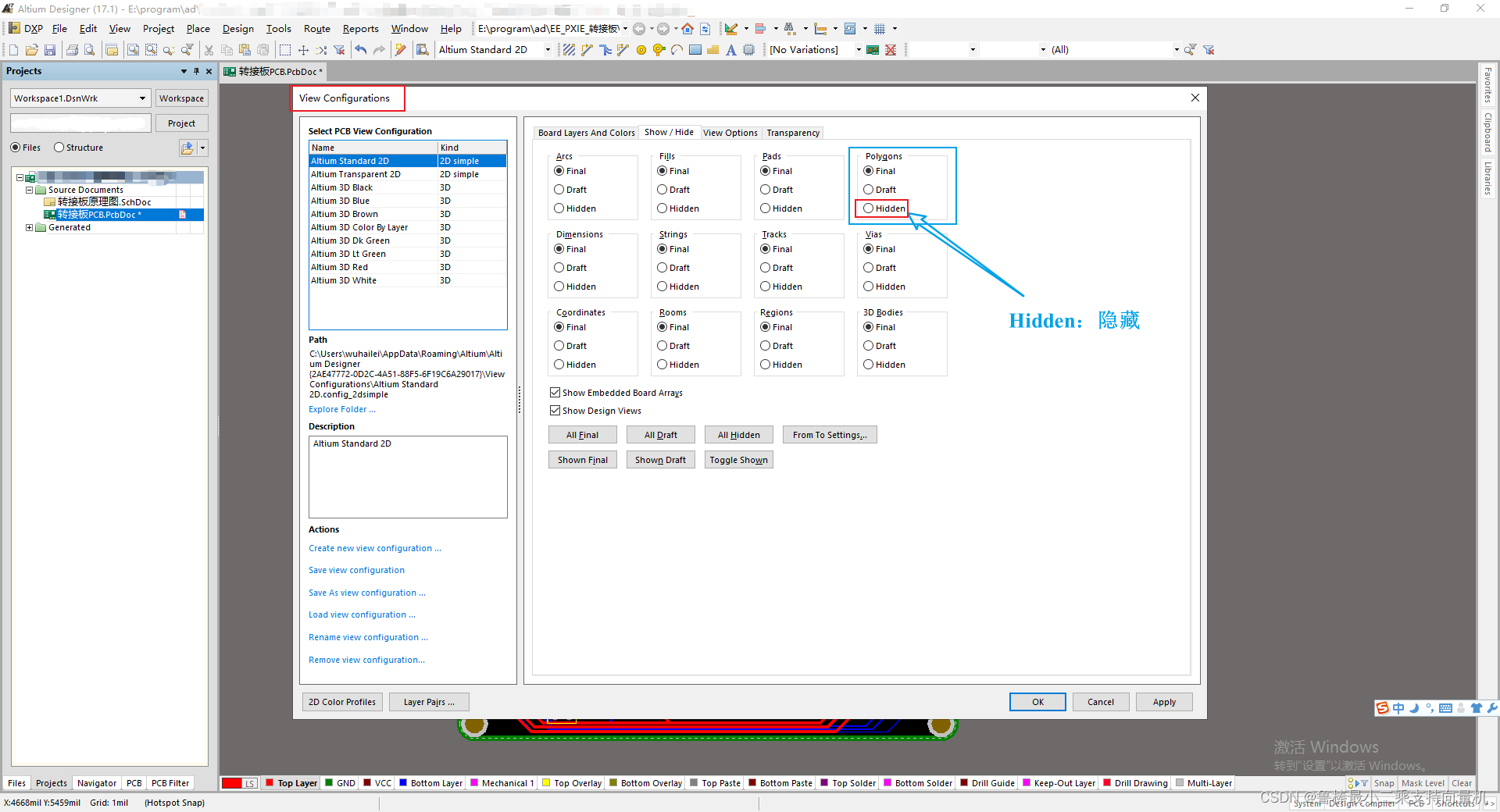Select Draft for Pads
The width and height of the screenshot is (1500, 812).
pyautogui.click(x=765, y=190)
